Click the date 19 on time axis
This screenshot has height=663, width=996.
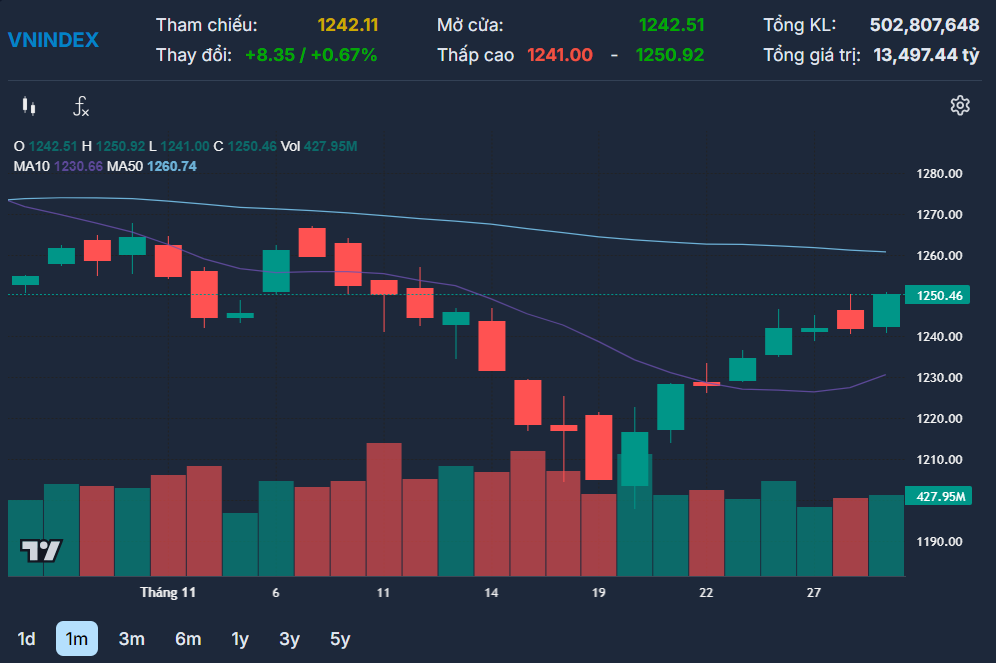coord(598,593)
